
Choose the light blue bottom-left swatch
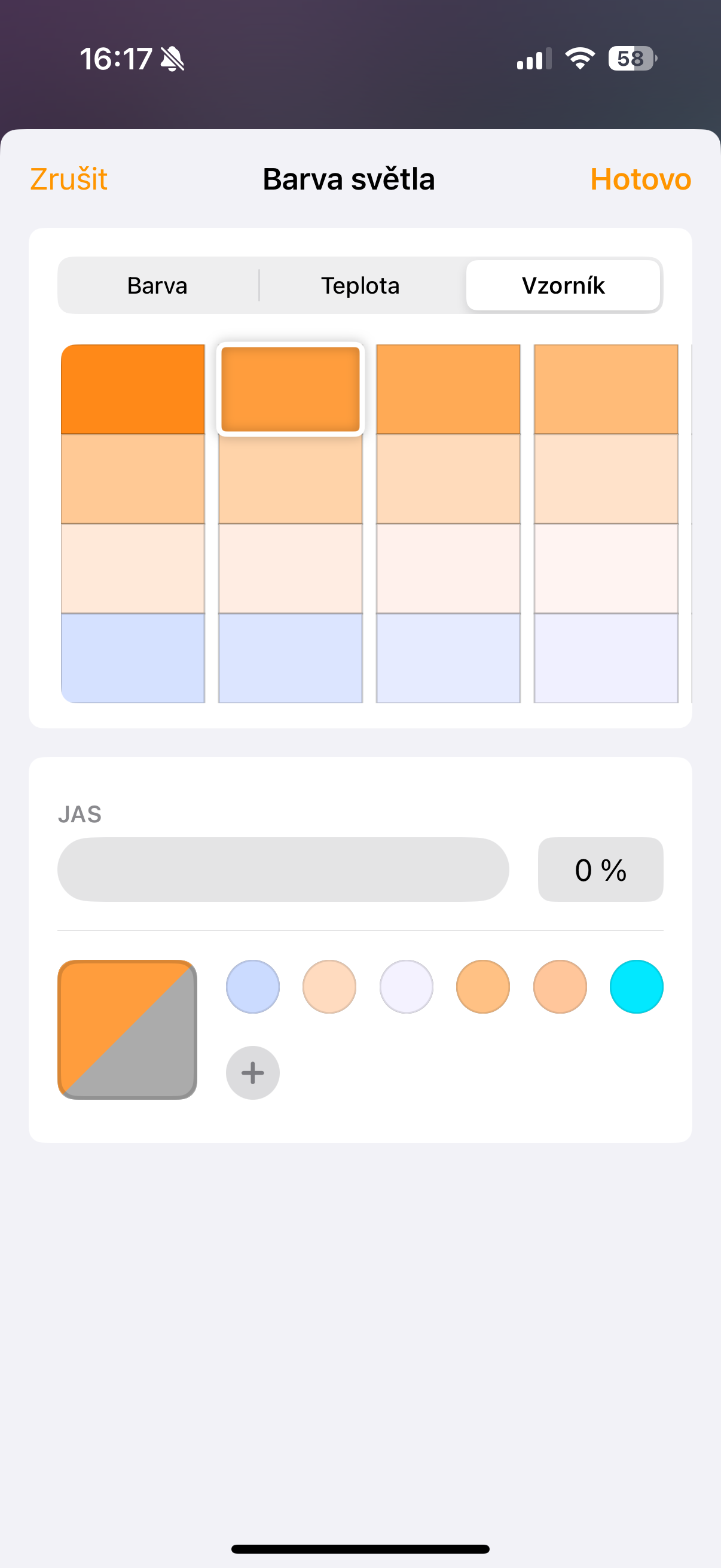[x=133, y=658]
